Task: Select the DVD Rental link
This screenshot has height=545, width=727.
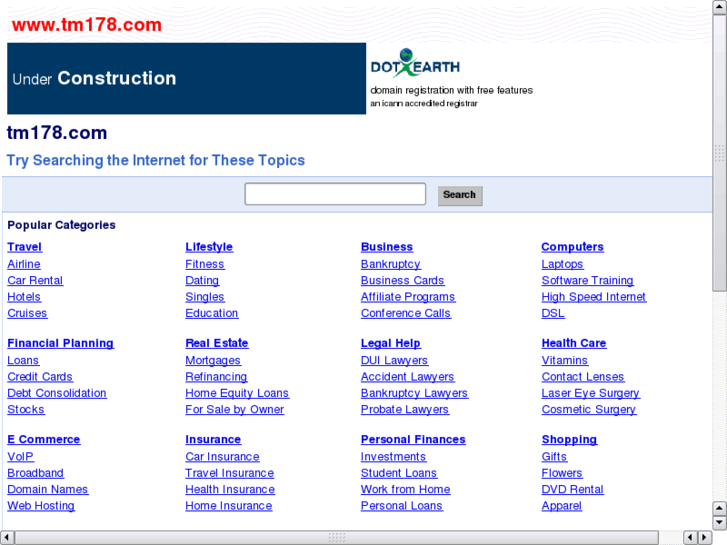Action: point(573,489)
